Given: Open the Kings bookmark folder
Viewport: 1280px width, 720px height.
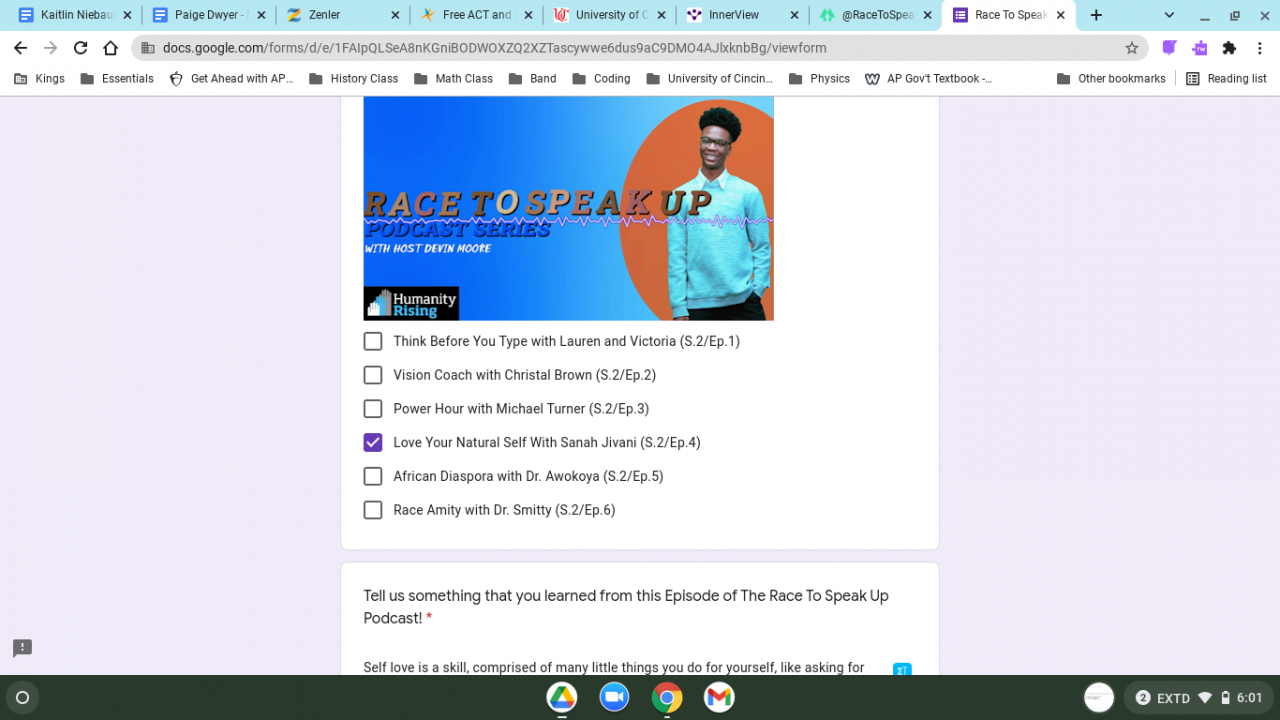Looking at the screenshot, I should [39, 78].
